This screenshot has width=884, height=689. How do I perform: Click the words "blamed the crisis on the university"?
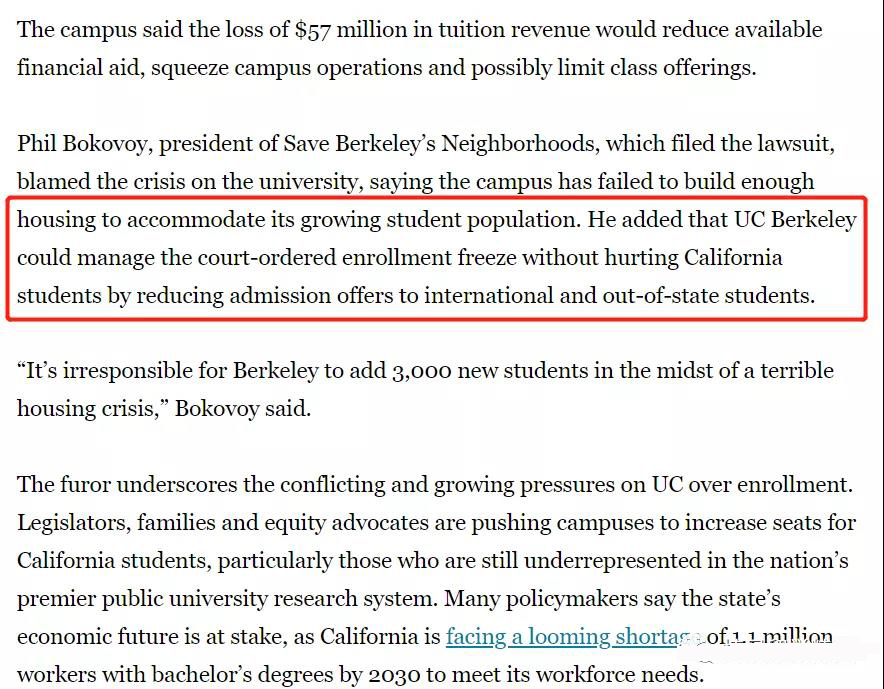pyautogui.click(x=188, y=182)
